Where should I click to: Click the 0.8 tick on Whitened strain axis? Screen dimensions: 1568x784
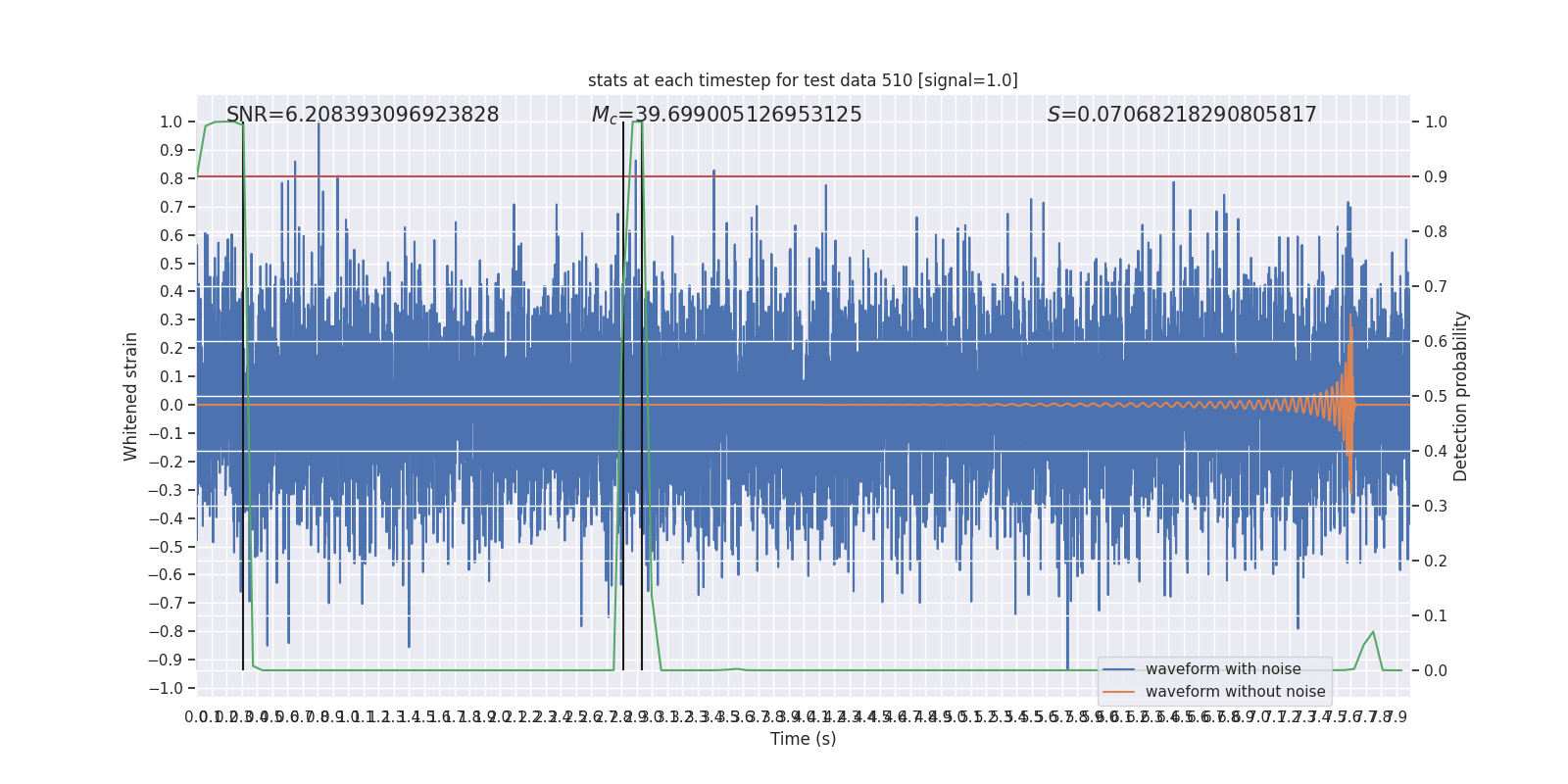171,179
